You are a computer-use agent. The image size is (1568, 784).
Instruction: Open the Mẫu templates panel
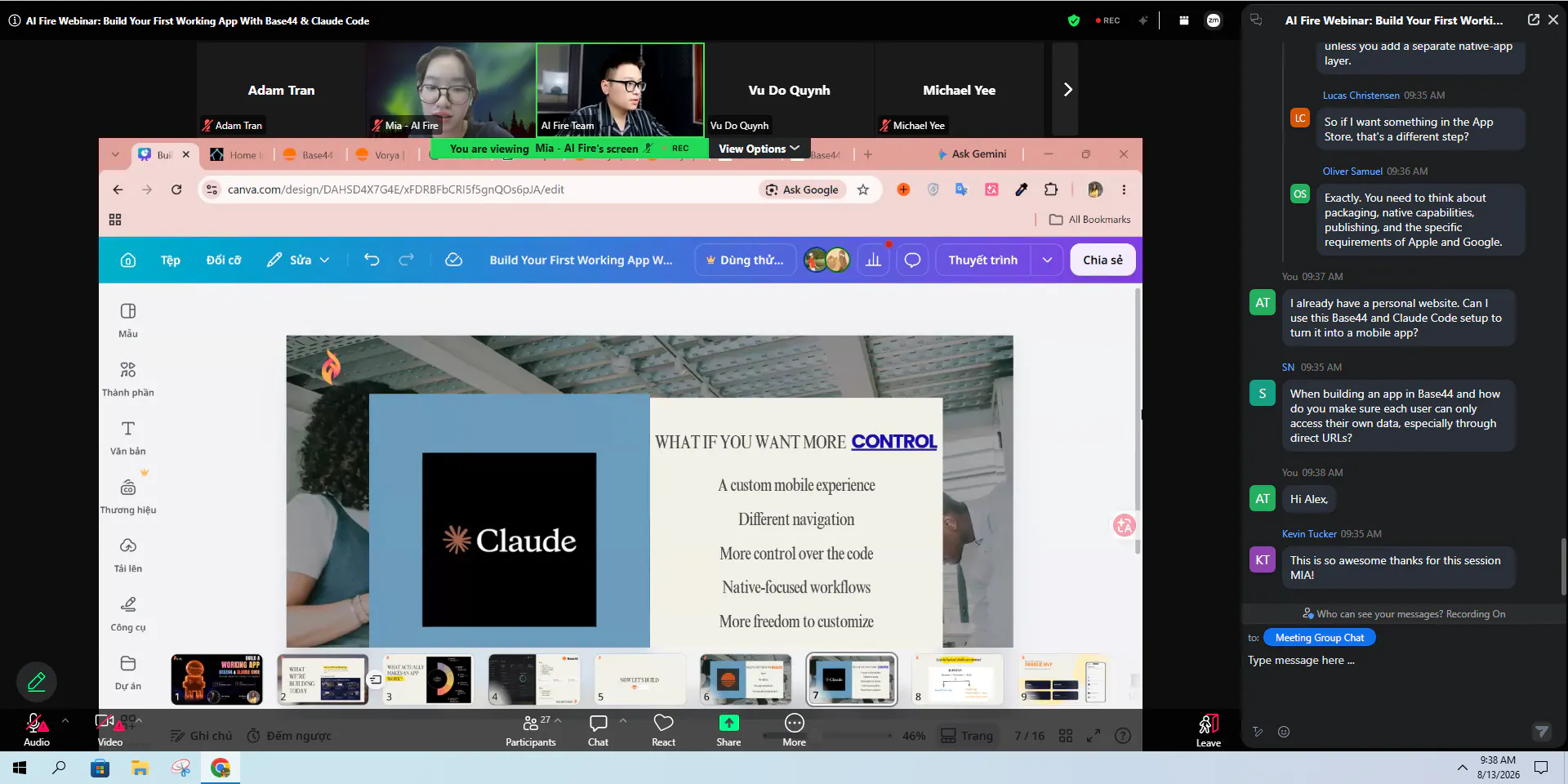pyautogui.click(x=128, y=319)
